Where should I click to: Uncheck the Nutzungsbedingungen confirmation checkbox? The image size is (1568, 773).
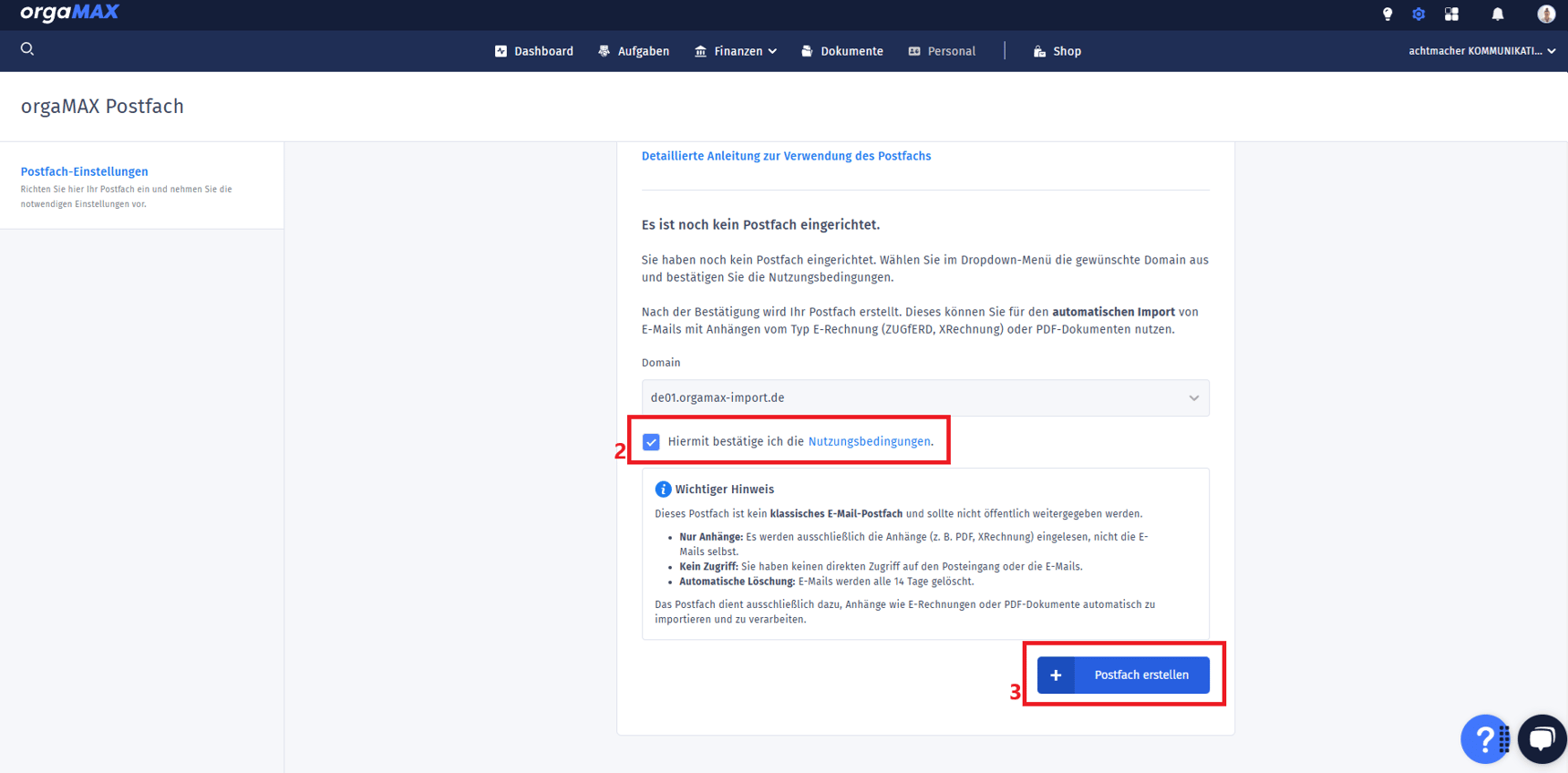coord(651,442)
